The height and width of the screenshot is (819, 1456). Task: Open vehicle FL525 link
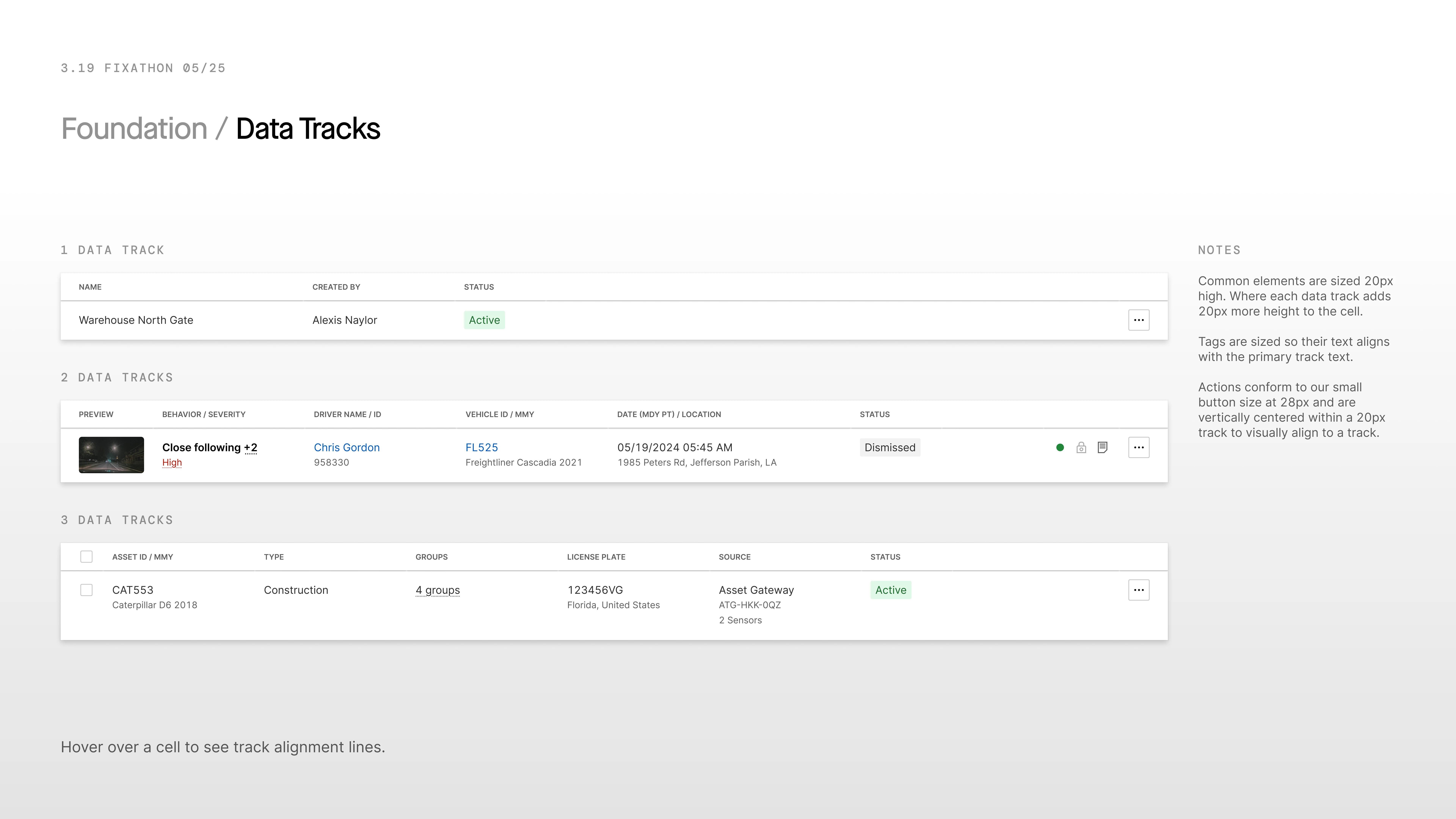tap(482, 447)
